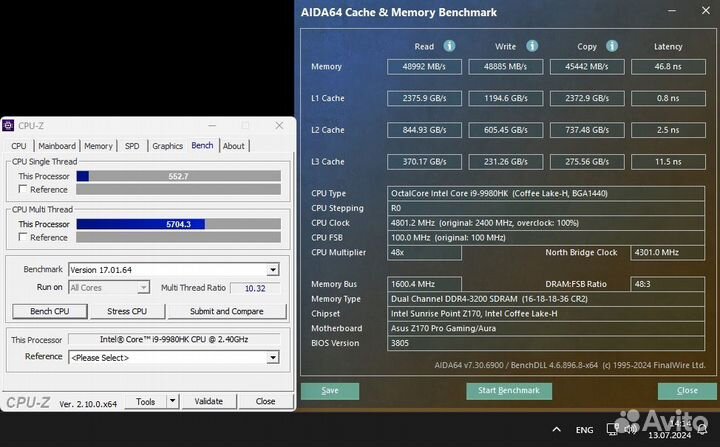Viewport: 720px width, 447px height.
Task: Click the taskbar clock showing 13.07.2024
Action: (x=669, y=430)
